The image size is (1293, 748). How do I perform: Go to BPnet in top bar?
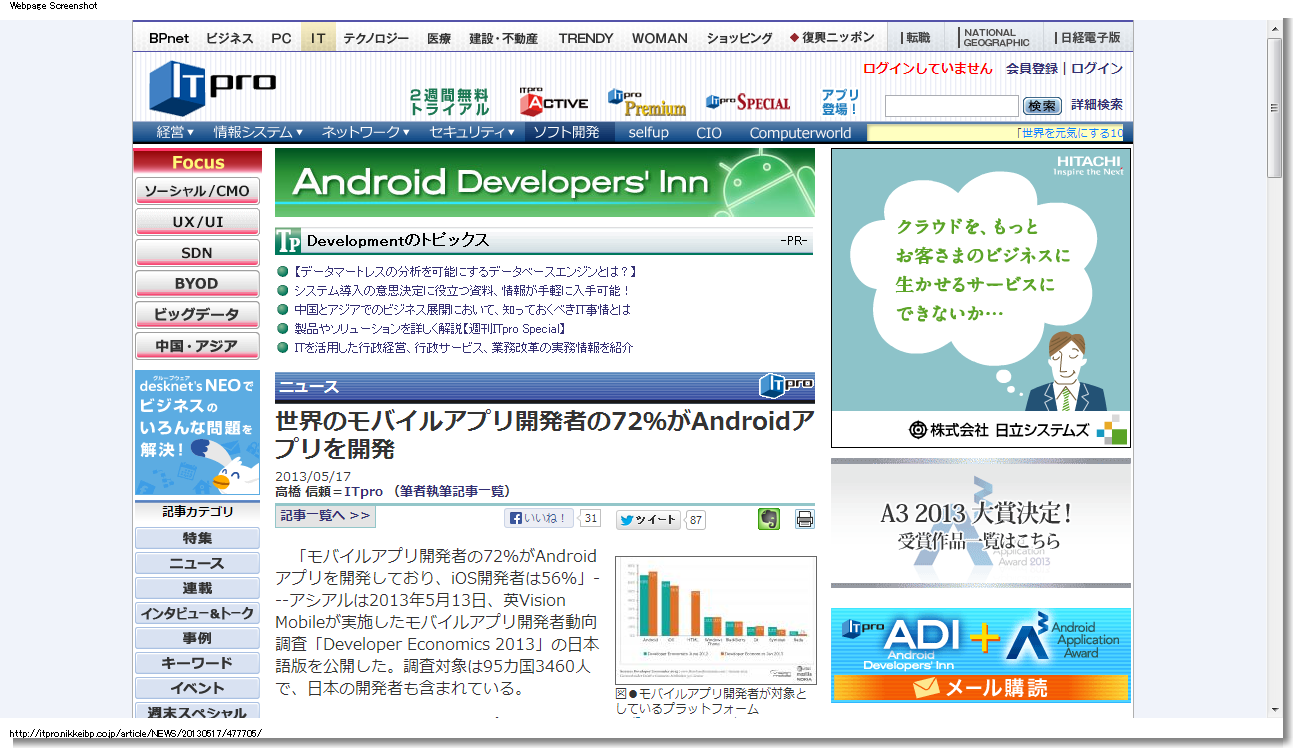click(x=169, y=38)
